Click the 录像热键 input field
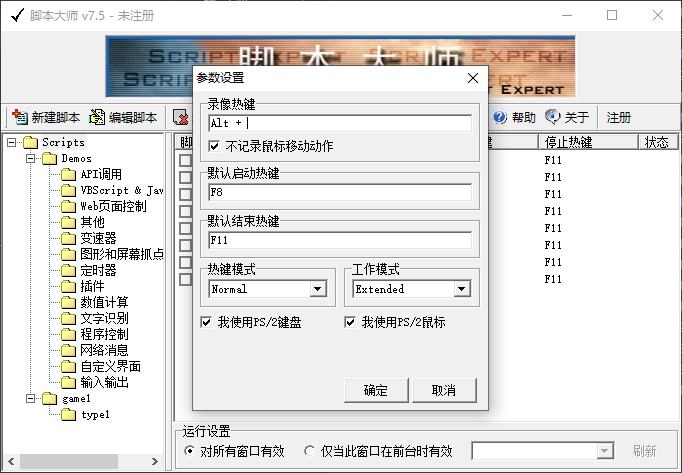Image resolution: width=682 pixels, height=473 pixels. click(340, 123)
